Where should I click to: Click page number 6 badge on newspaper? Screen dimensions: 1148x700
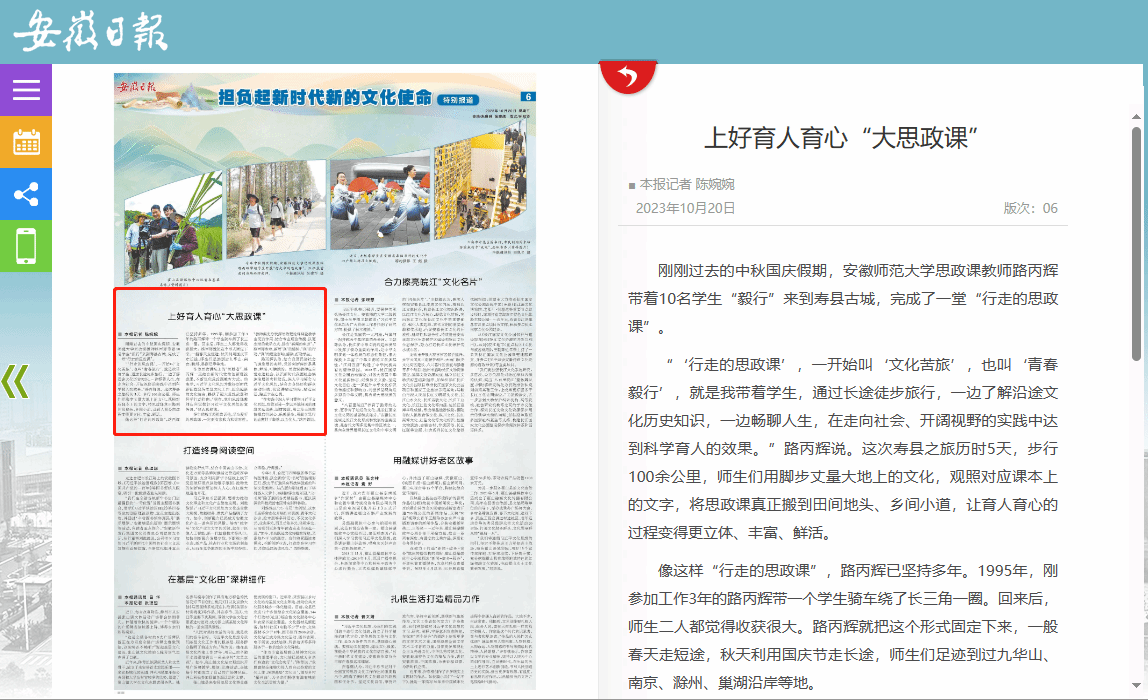528,97
